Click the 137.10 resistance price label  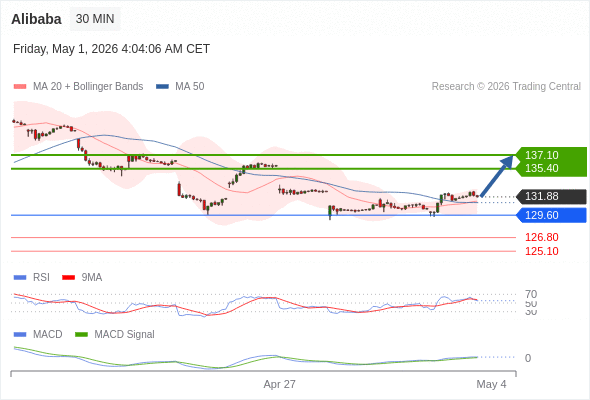click(x=541, y=155)
